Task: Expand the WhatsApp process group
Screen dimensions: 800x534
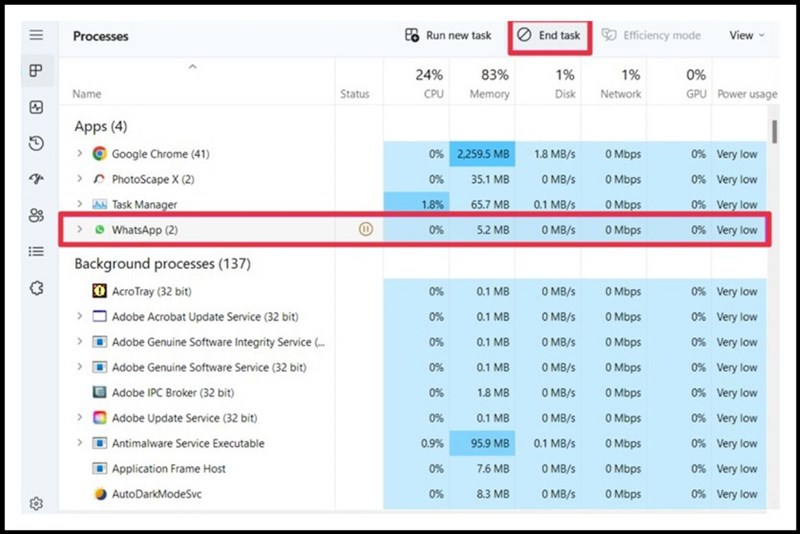Action: tap(80, 229)
